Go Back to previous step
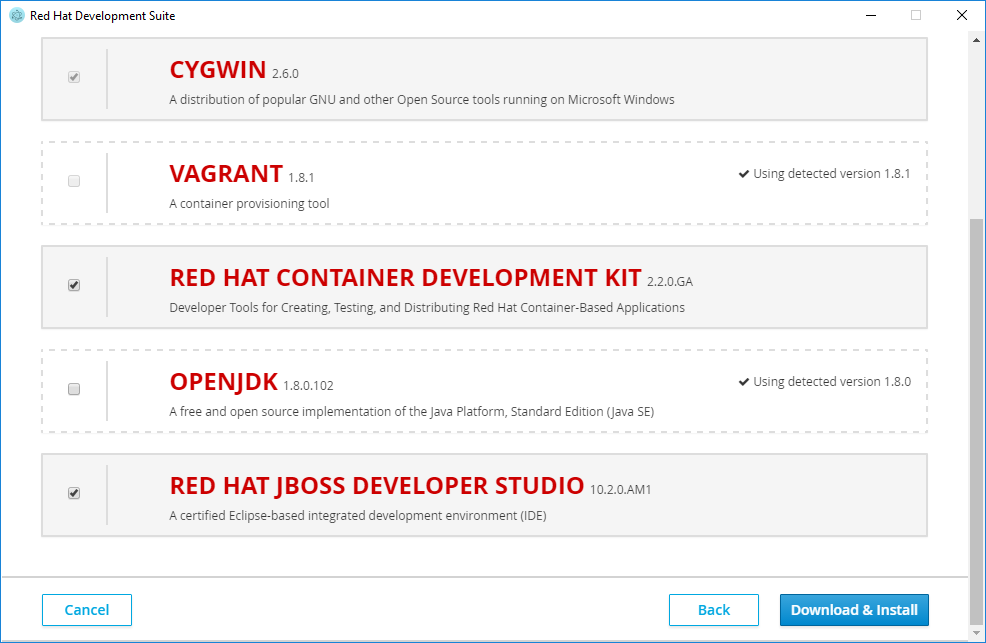 714,610
